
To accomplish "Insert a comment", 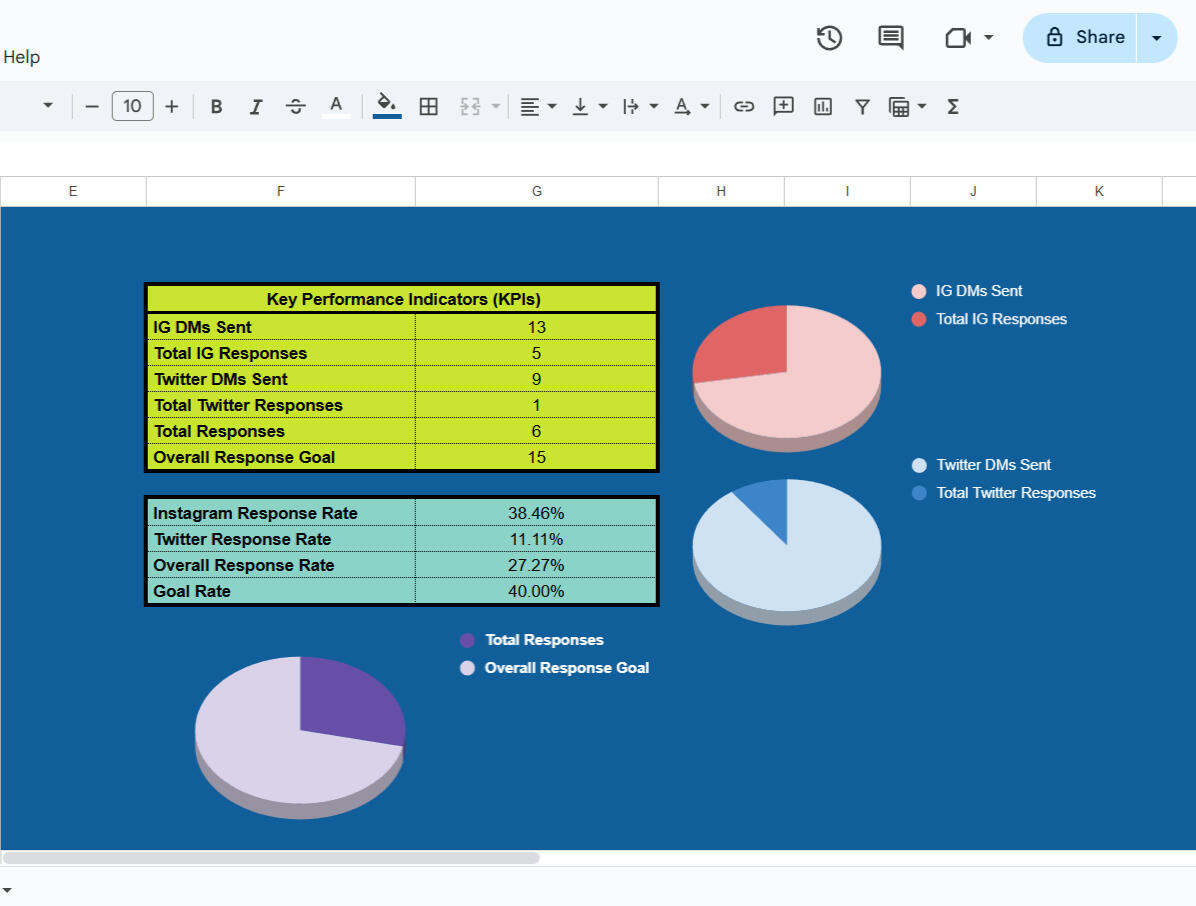I will (x=783, y=106).
